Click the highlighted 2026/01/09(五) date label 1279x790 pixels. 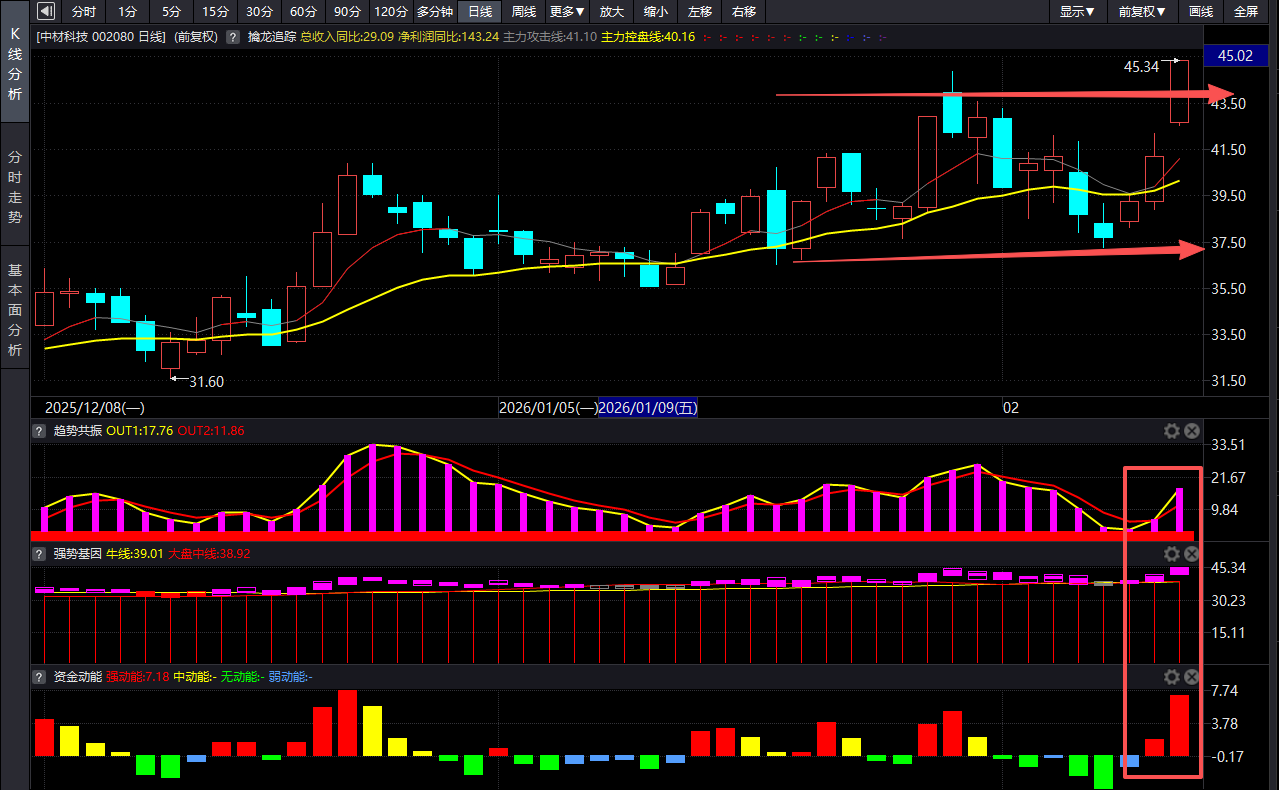pos(648,408)
